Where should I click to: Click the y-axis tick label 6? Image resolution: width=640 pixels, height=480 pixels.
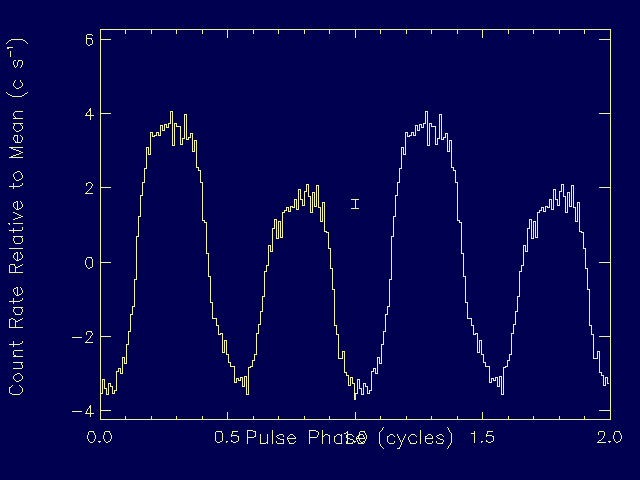point(89,40)
